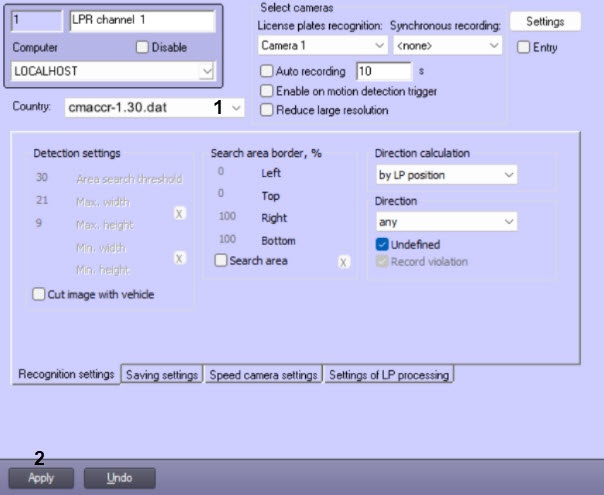Click the Min. width label
The height and width of the screenshot is (495, 604).
pyautogui.click(x=101, y=248)
